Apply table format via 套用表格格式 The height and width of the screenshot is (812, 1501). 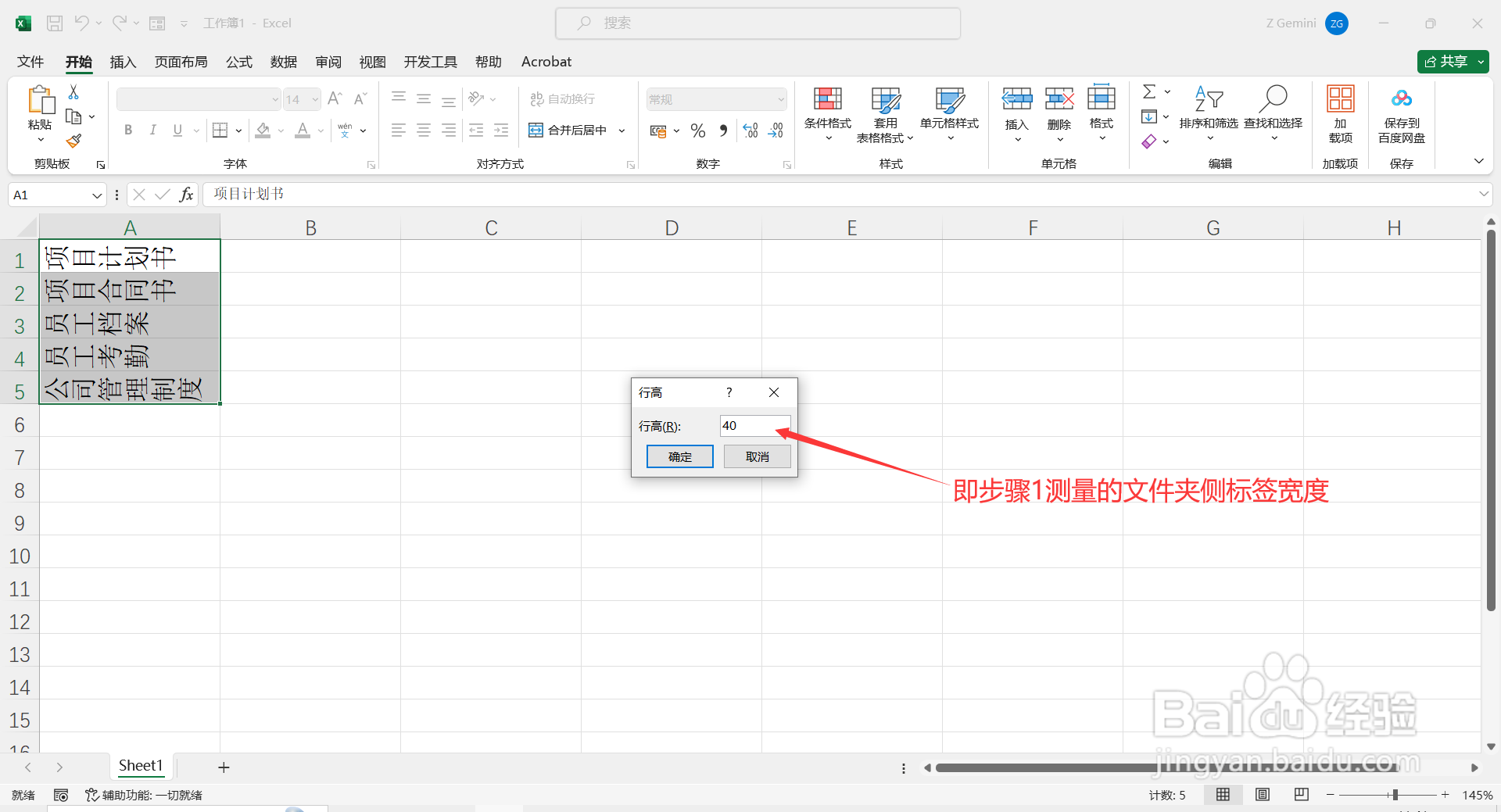pyautogui.click(x=884, y=114)
